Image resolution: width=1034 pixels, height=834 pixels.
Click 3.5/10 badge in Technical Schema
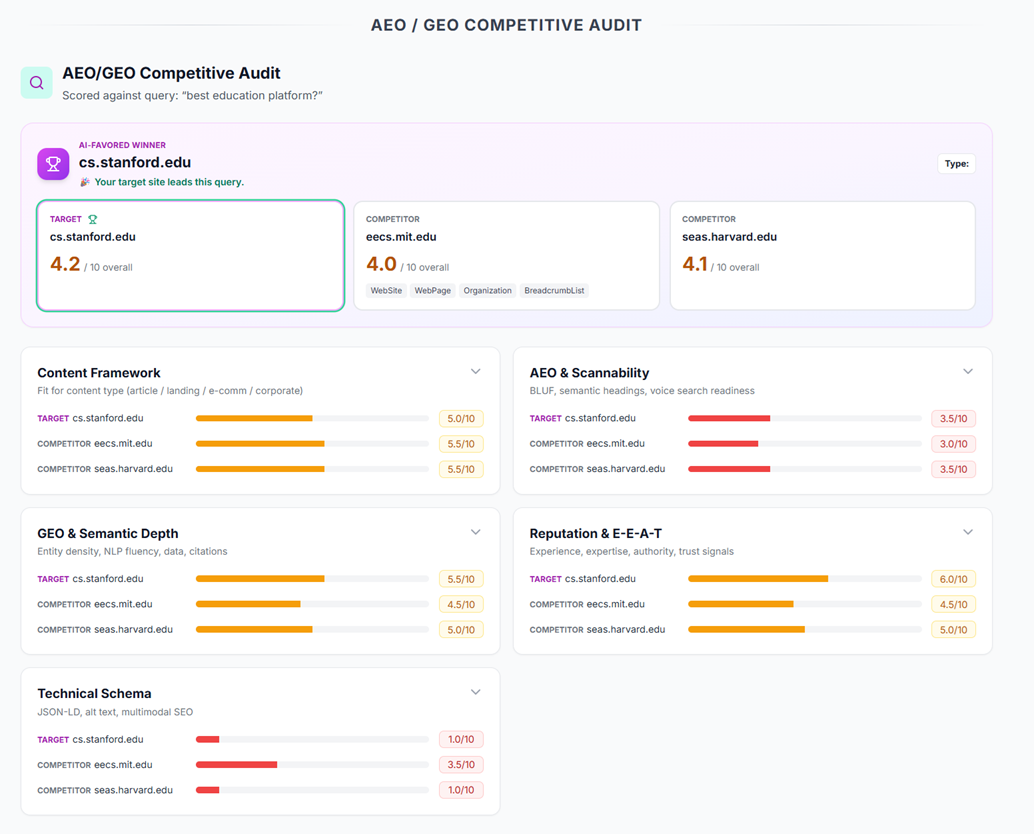coord(461,765)
